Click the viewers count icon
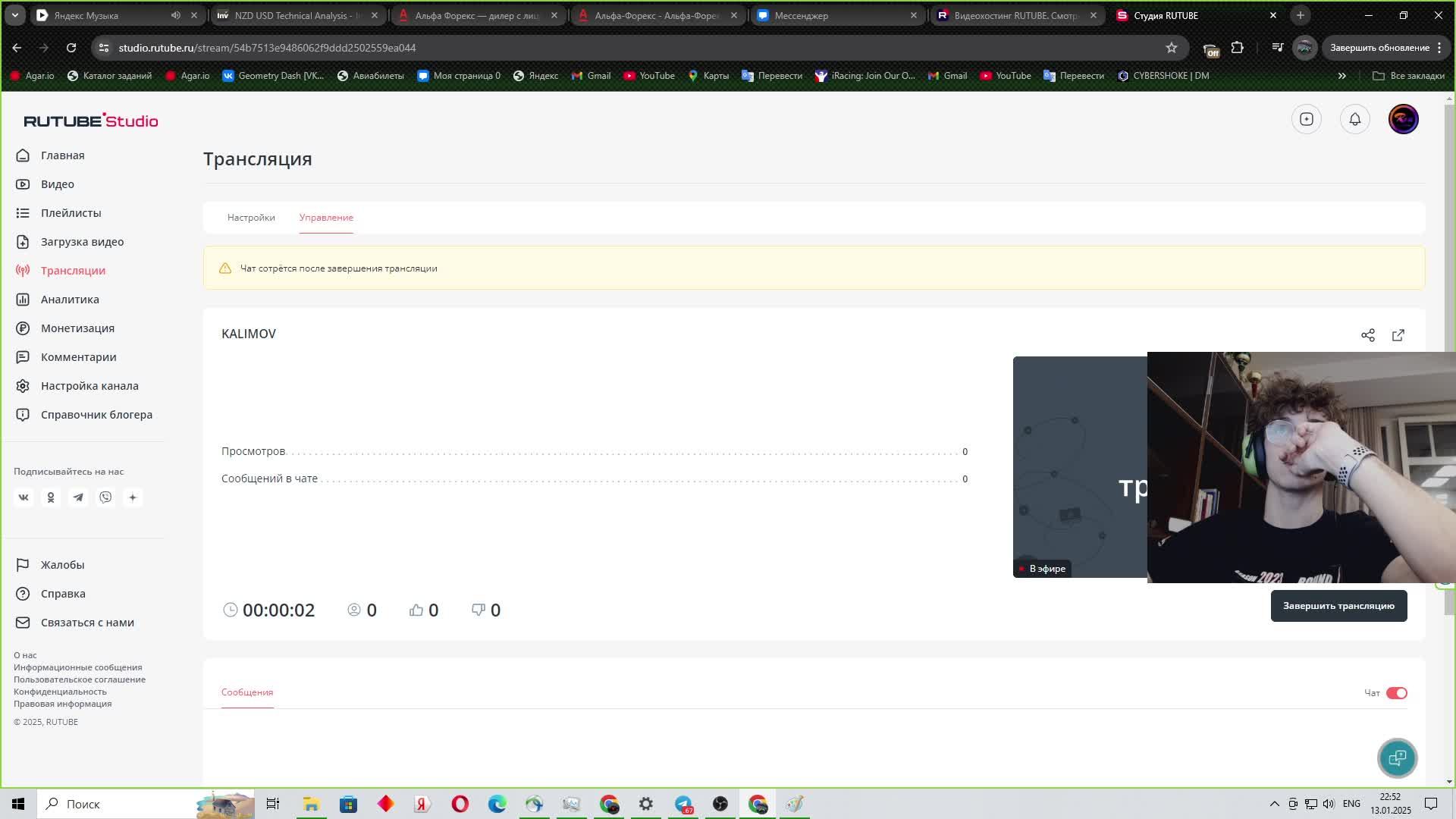This screenshot has width=1456, height=819. [x=354, y=610]
